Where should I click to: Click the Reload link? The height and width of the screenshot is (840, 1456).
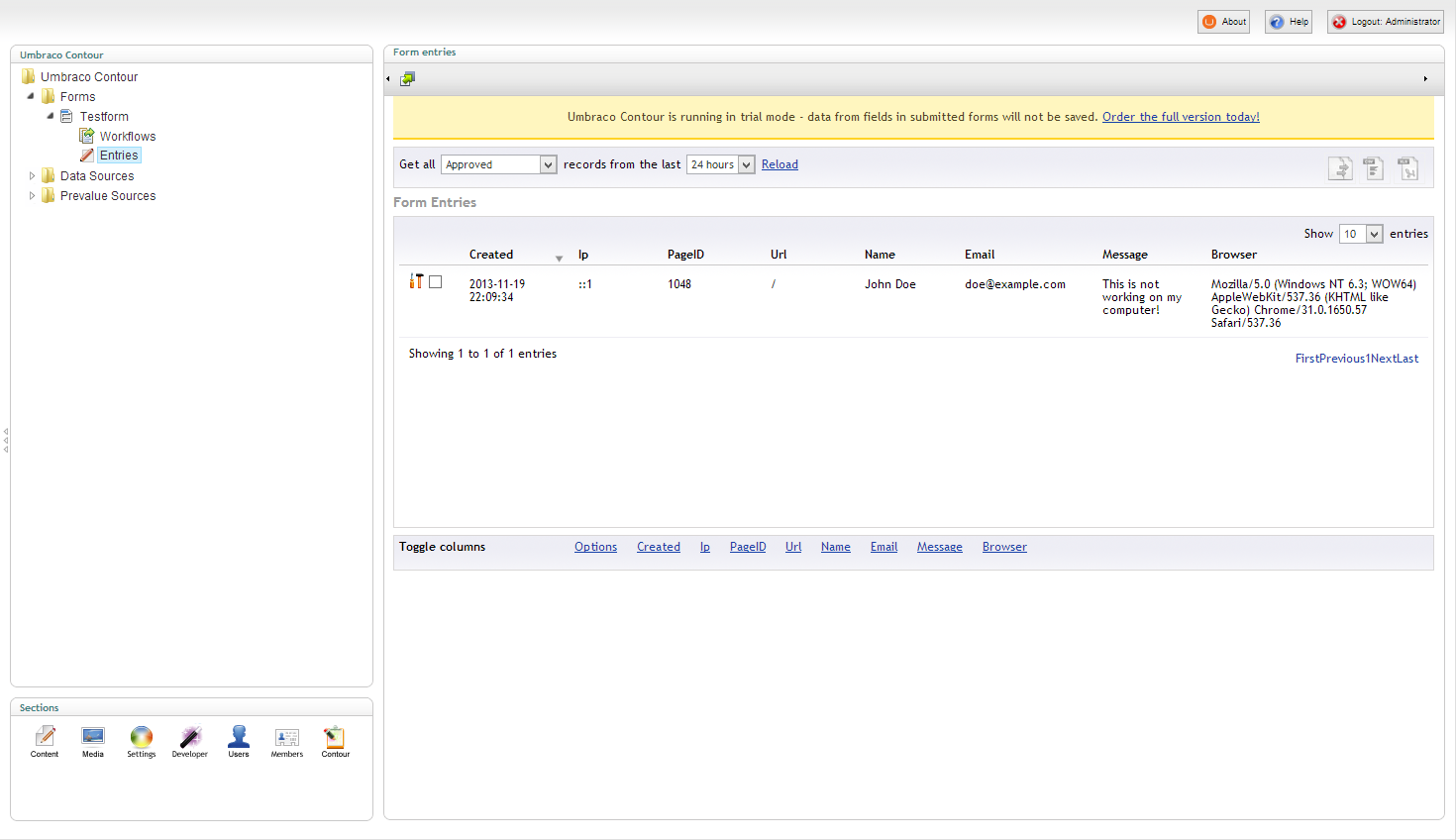point(780,164)
